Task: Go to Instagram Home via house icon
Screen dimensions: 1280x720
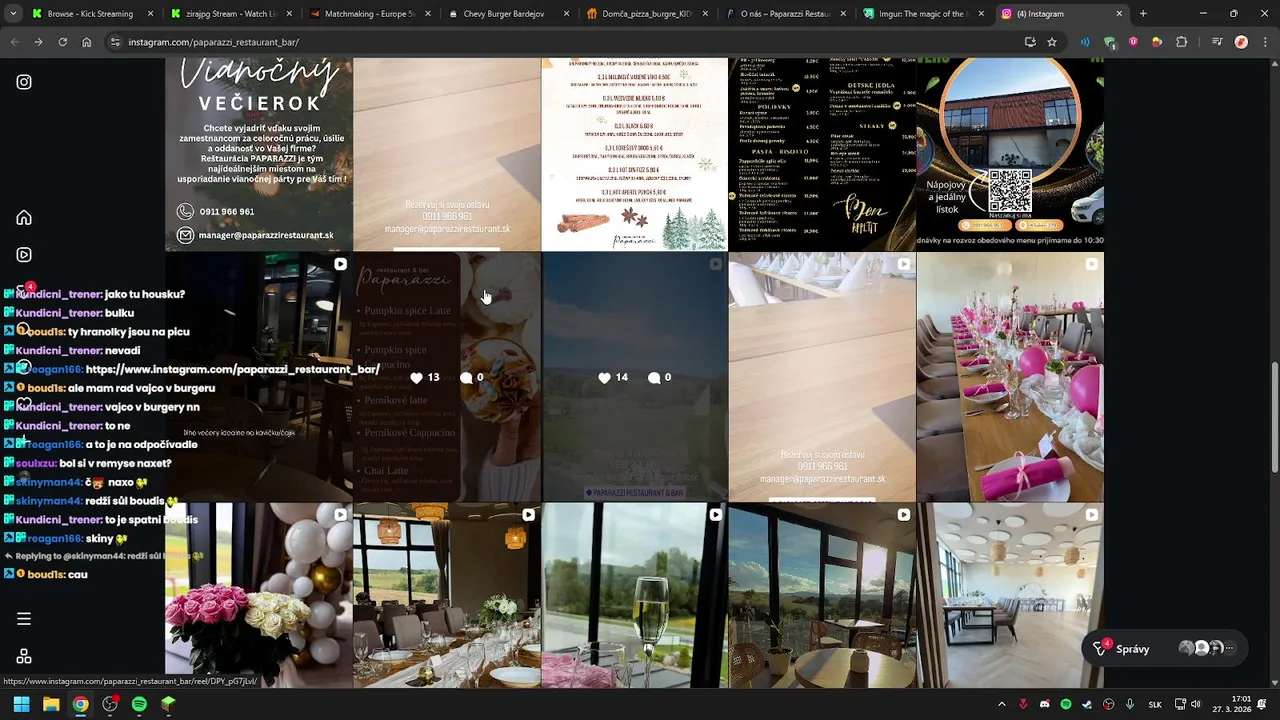Action: click(x=24, y=218)
